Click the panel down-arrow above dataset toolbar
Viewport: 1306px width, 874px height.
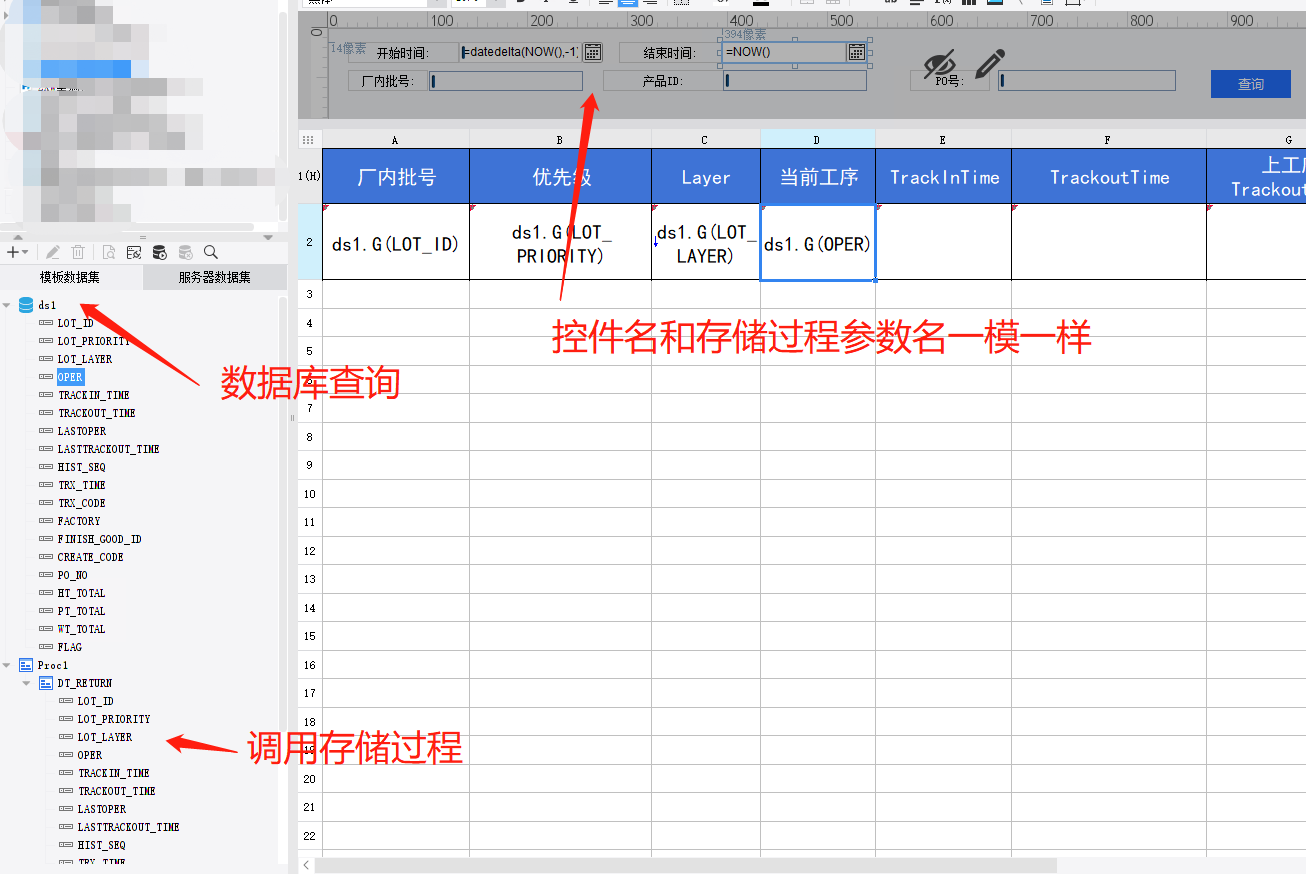pyautogui.click(x=268, y=237)
